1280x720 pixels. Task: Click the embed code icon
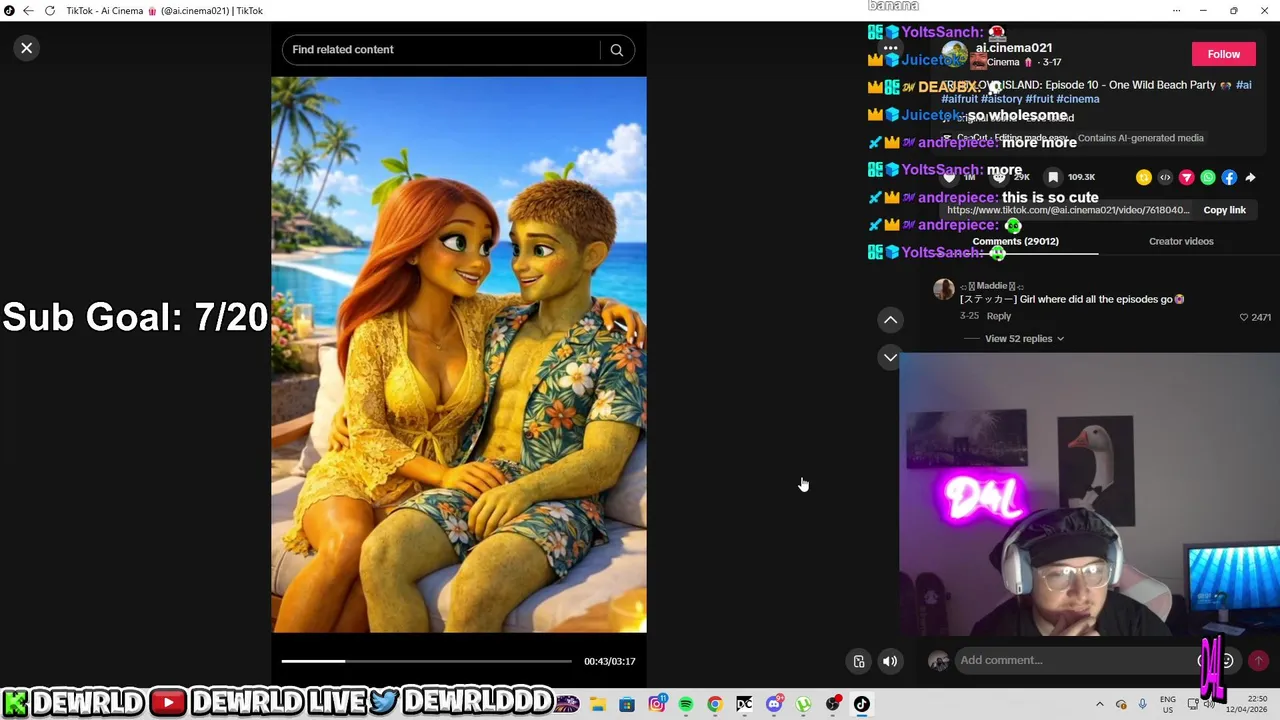1165,177
